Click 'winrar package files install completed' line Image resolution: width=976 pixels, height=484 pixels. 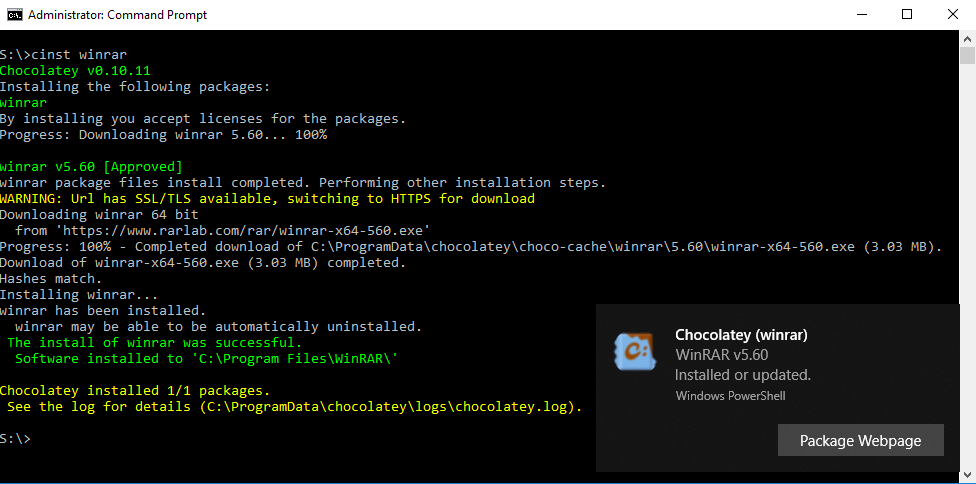303,182
